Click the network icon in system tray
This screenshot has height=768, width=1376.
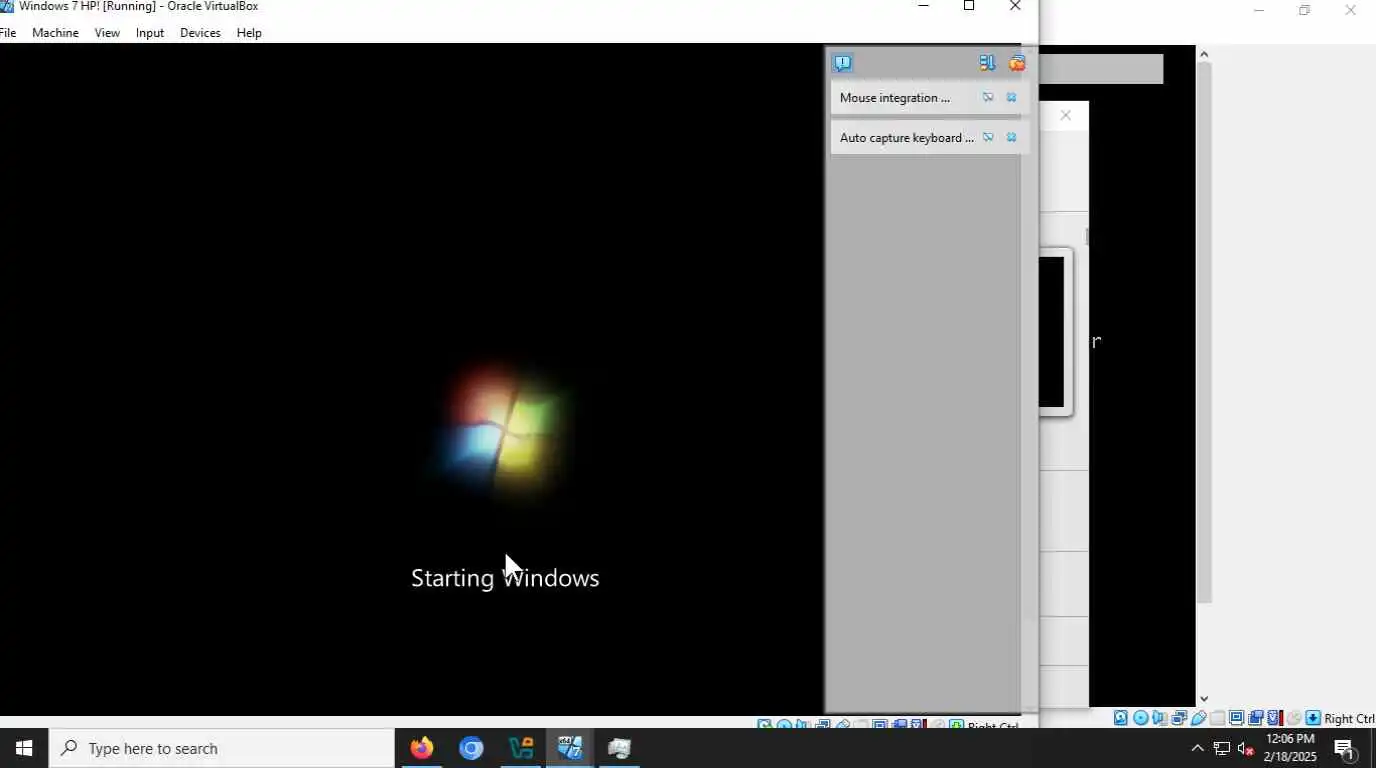1222,748
